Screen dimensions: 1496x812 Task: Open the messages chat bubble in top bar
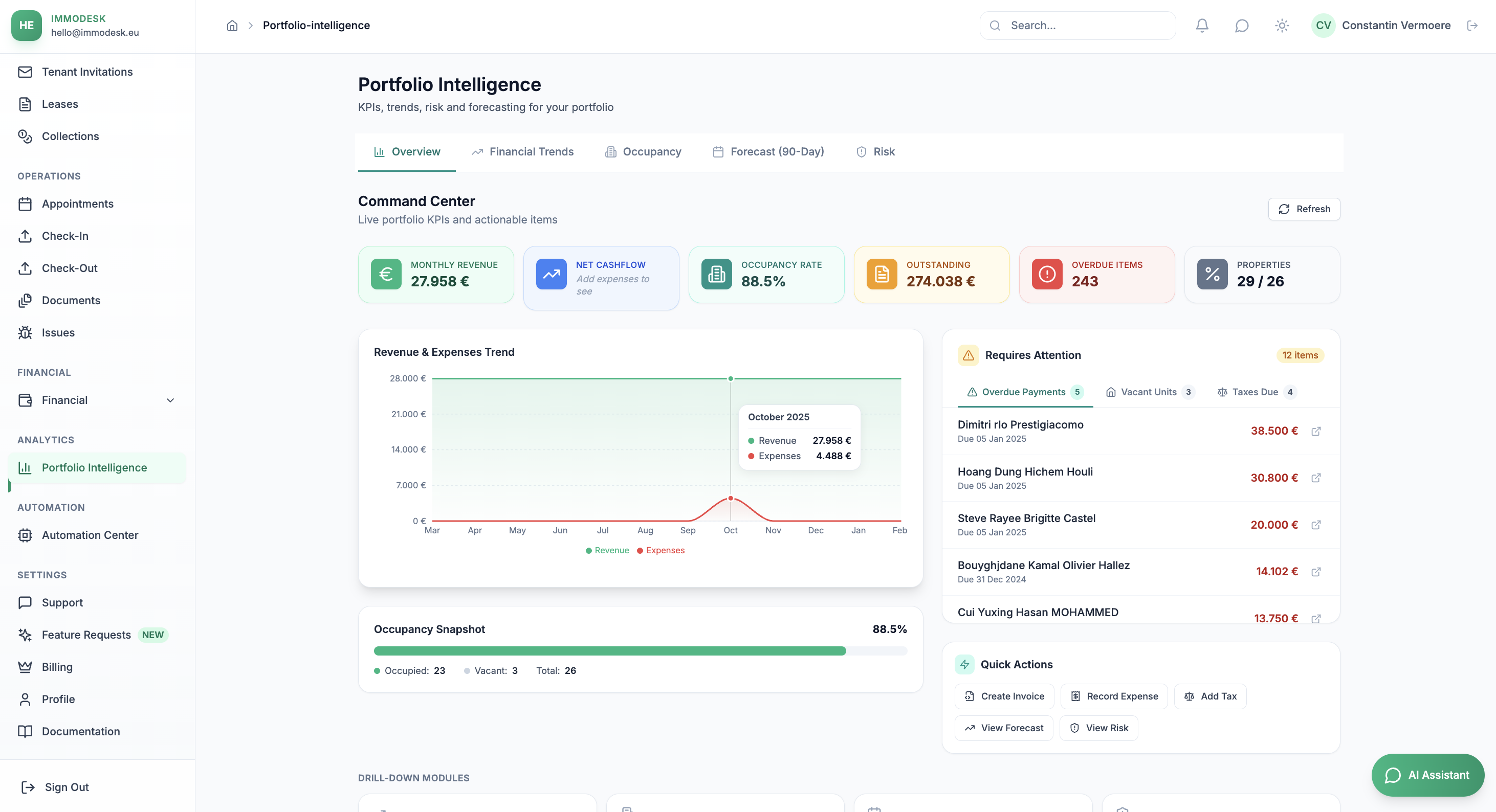point(1242,25)
